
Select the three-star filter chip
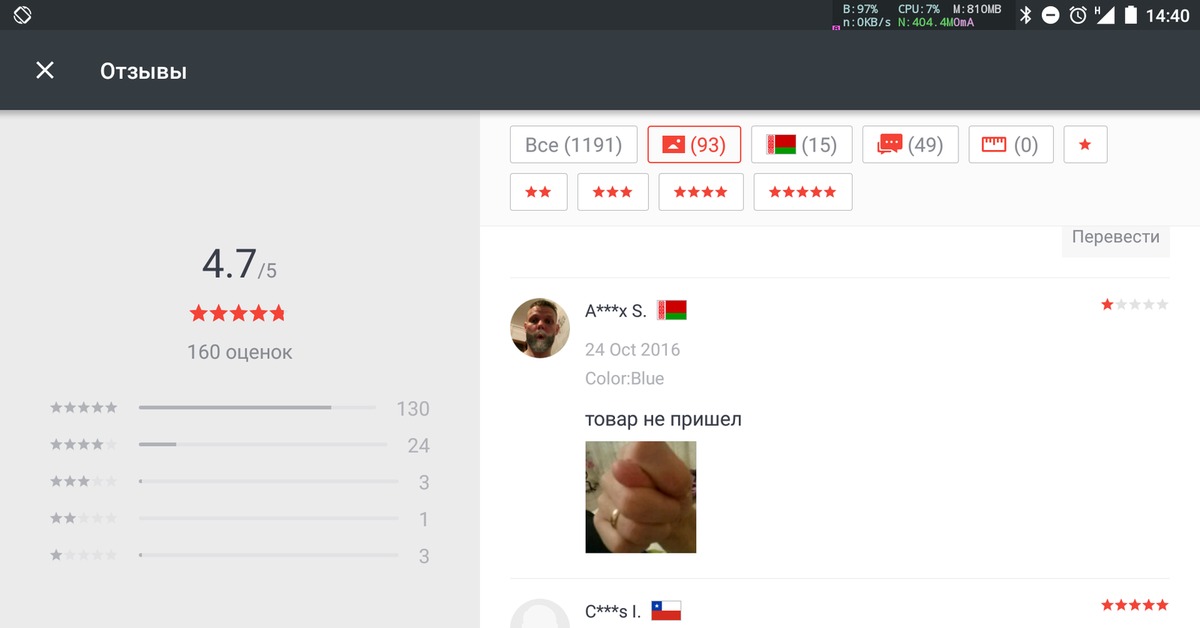[x=613, y=191]
